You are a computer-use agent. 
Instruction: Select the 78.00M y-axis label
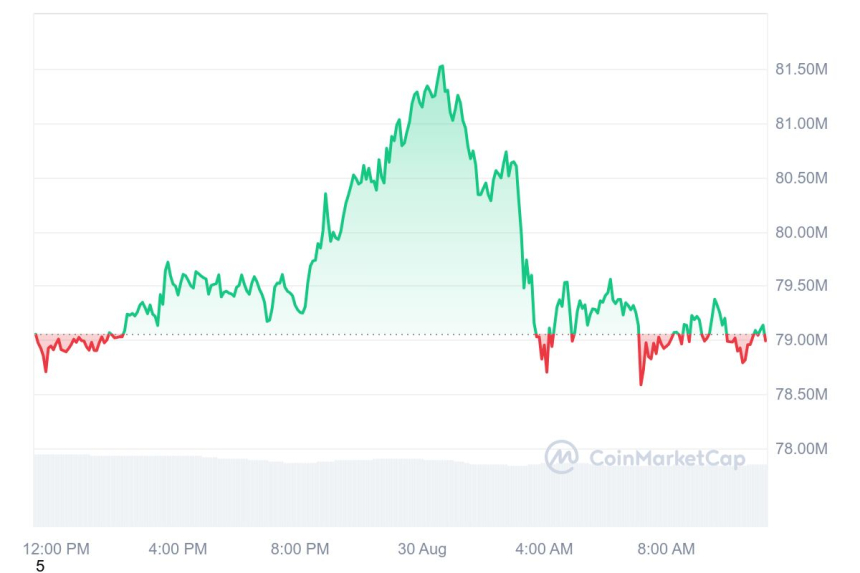coord(801,449)
